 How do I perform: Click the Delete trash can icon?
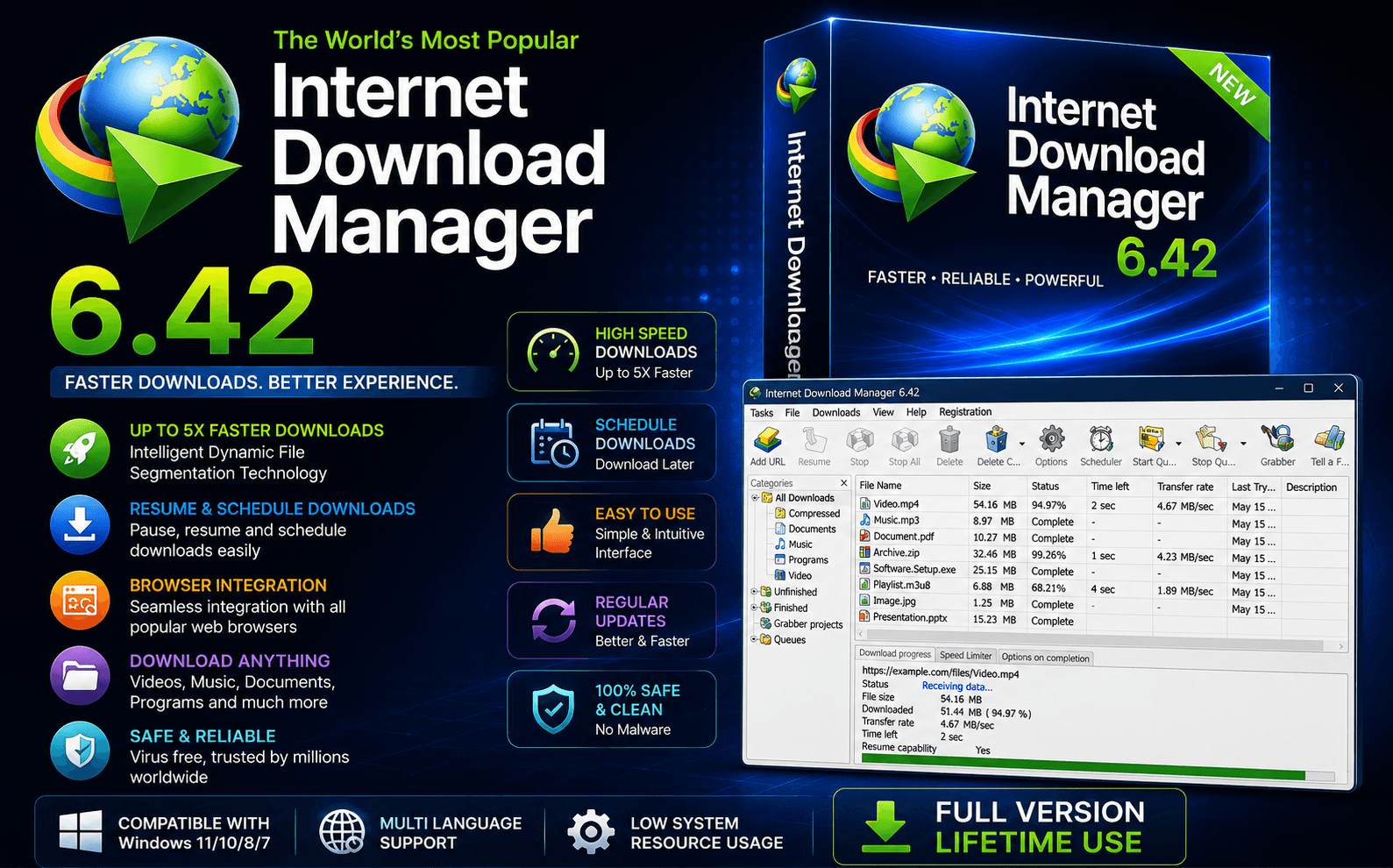949,439
